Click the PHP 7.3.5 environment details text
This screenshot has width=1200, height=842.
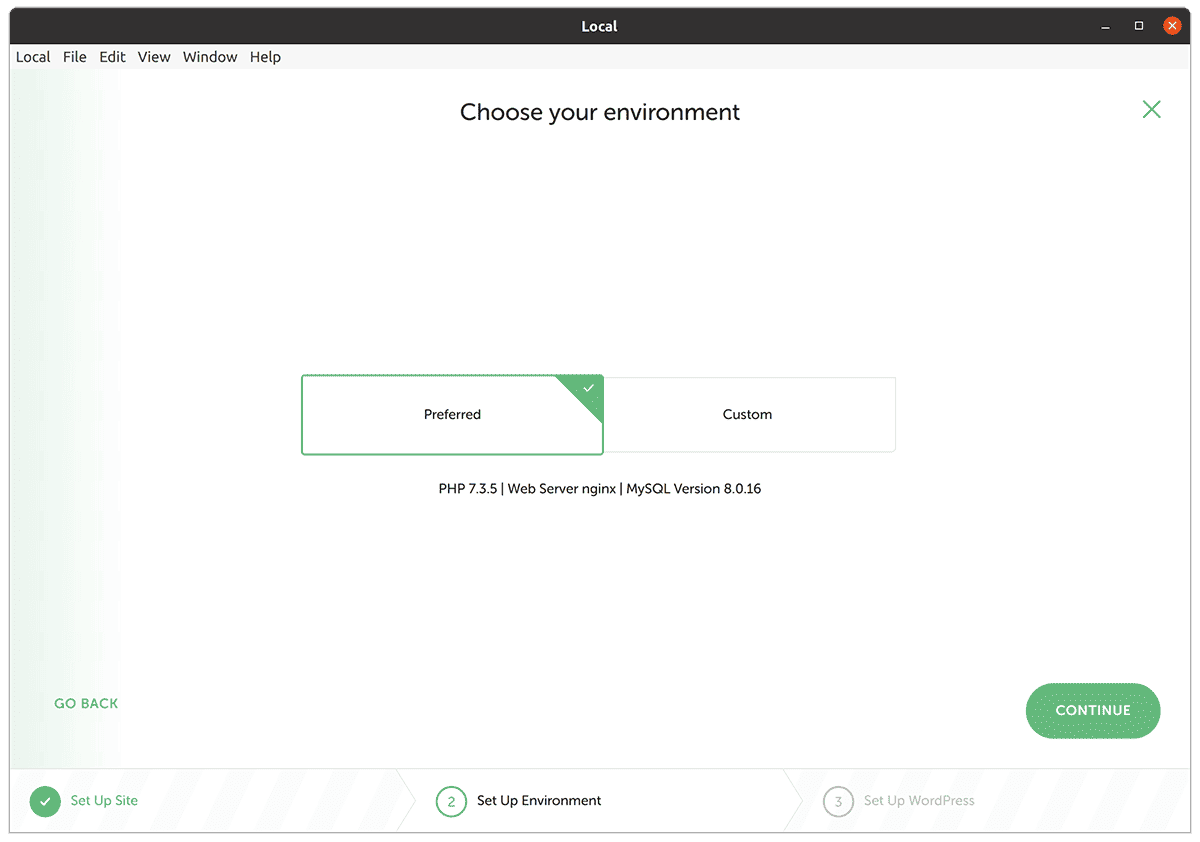click(x=600, y=489)
